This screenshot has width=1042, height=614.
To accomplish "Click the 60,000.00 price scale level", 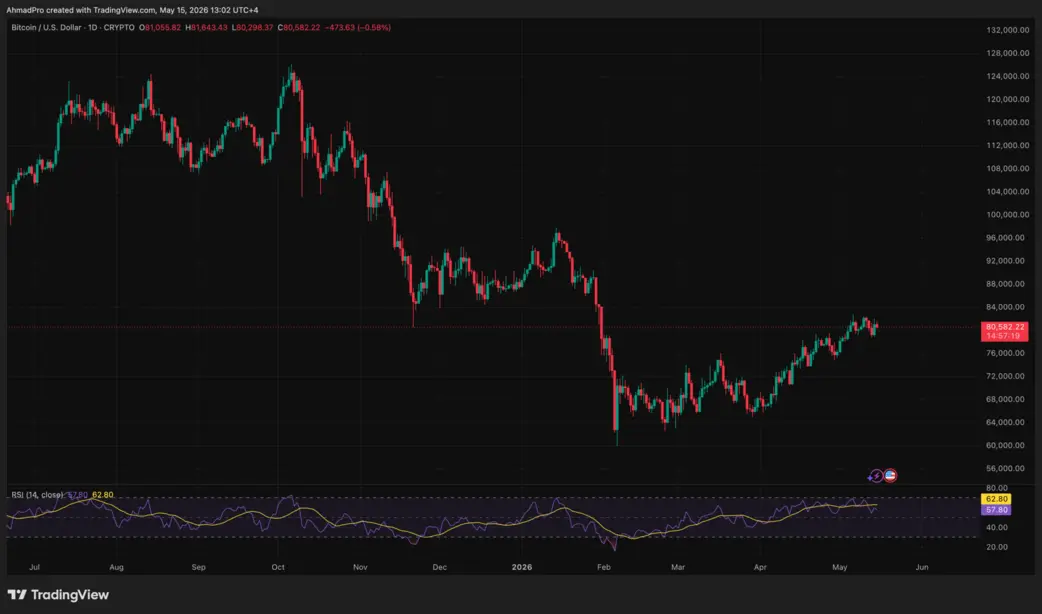I will click(1009, 445).
